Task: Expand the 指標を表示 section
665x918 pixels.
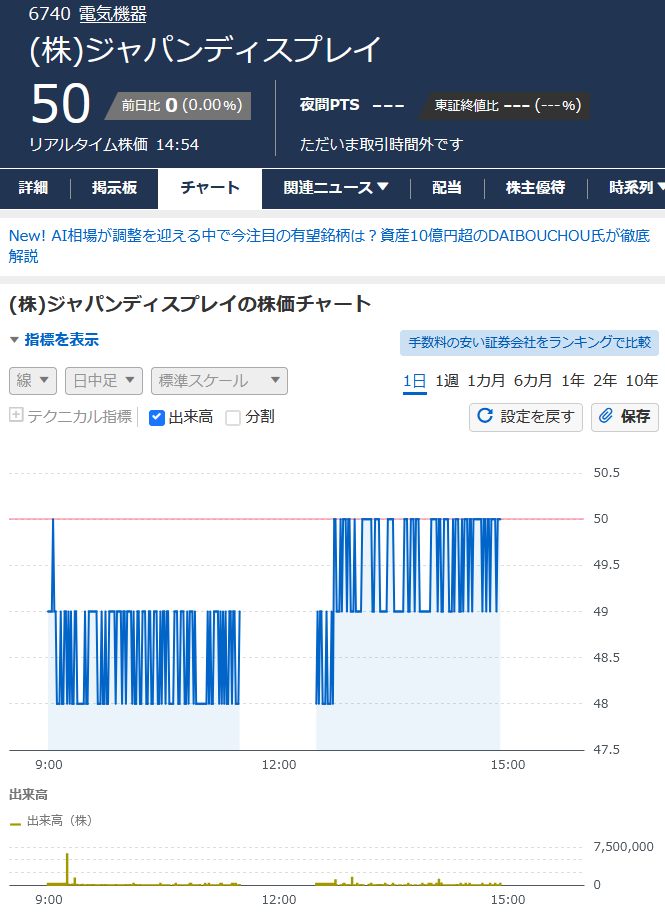Action: coord(54,340)
